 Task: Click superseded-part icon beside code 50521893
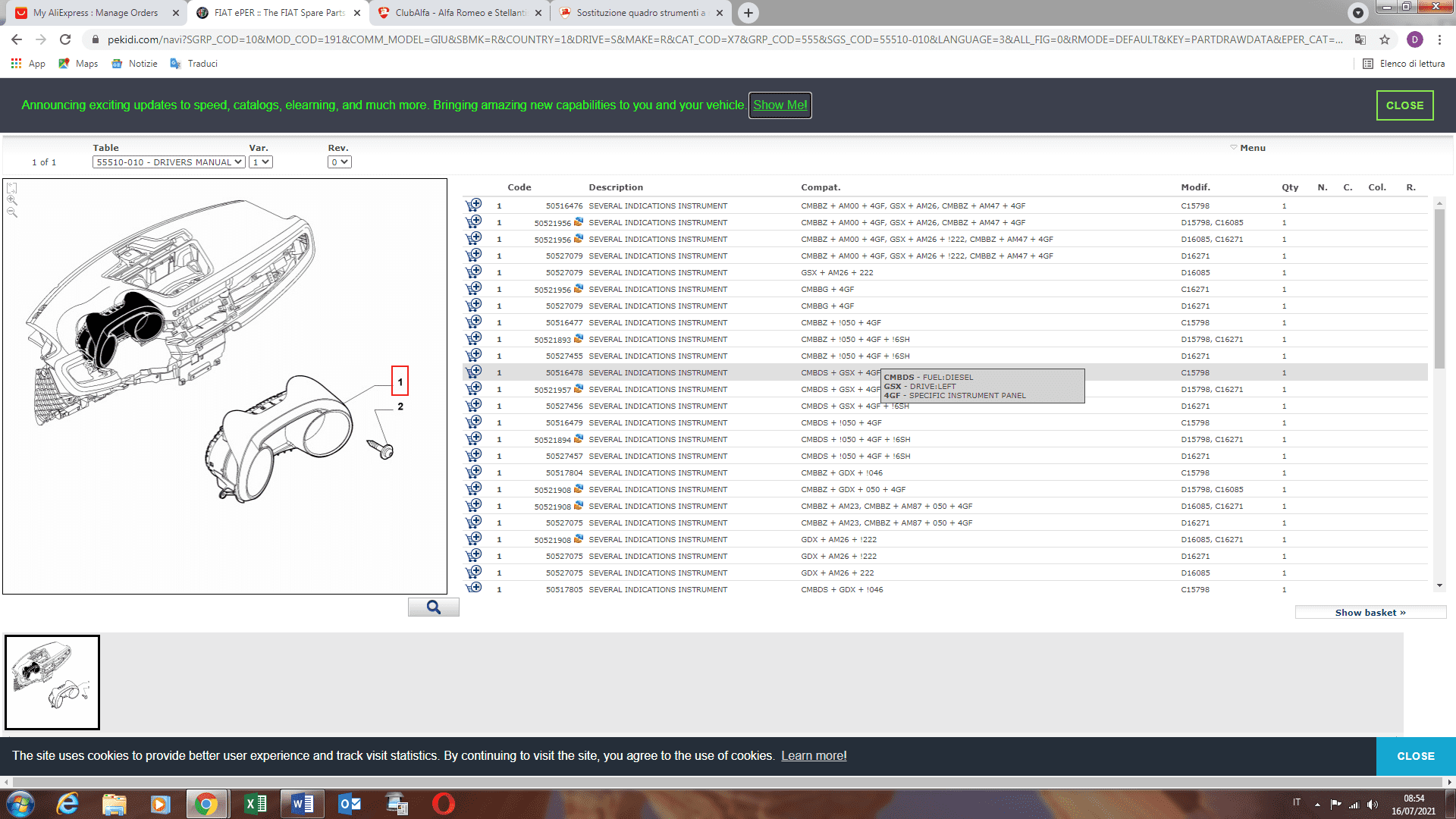click(x=579, y=339)
